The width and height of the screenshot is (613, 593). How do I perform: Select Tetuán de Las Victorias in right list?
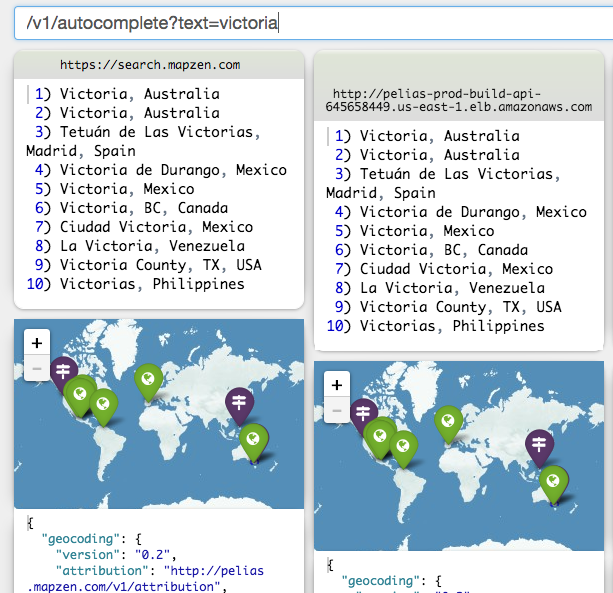pyautogui.click(x=443, y=183)
